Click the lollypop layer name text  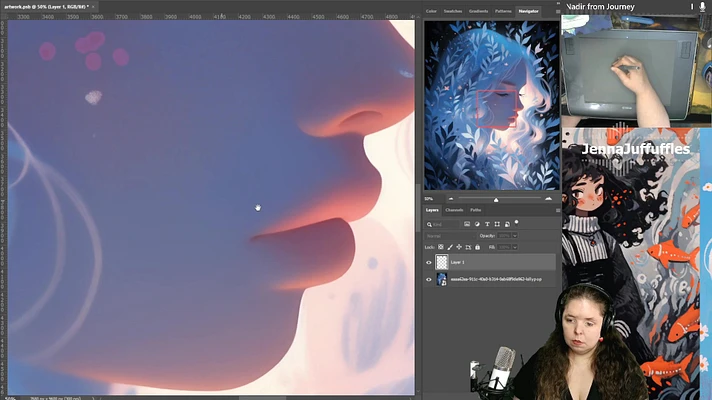point(496,279)
